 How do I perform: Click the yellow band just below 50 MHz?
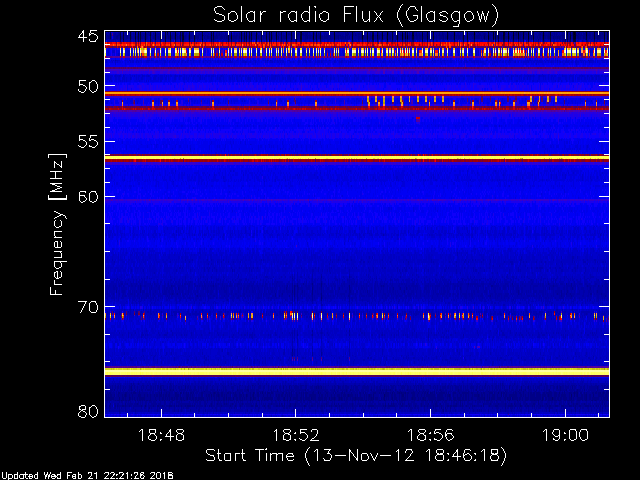coord(357,94)
